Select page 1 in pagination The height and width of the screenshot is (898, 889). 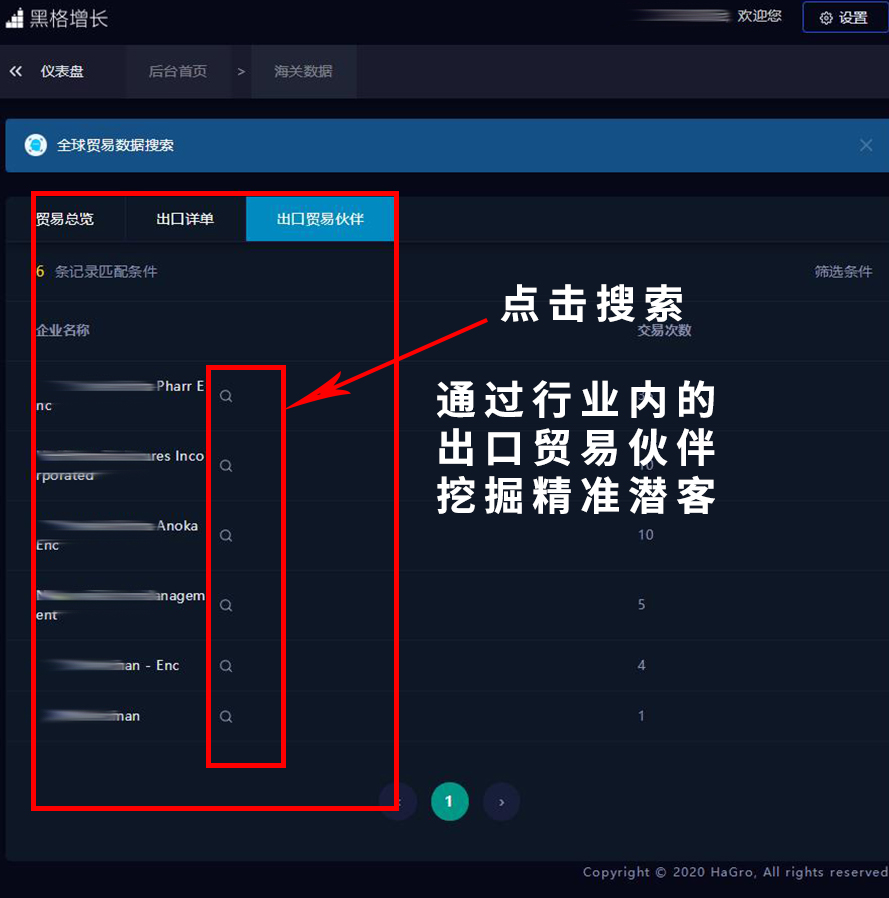[449, 801]
